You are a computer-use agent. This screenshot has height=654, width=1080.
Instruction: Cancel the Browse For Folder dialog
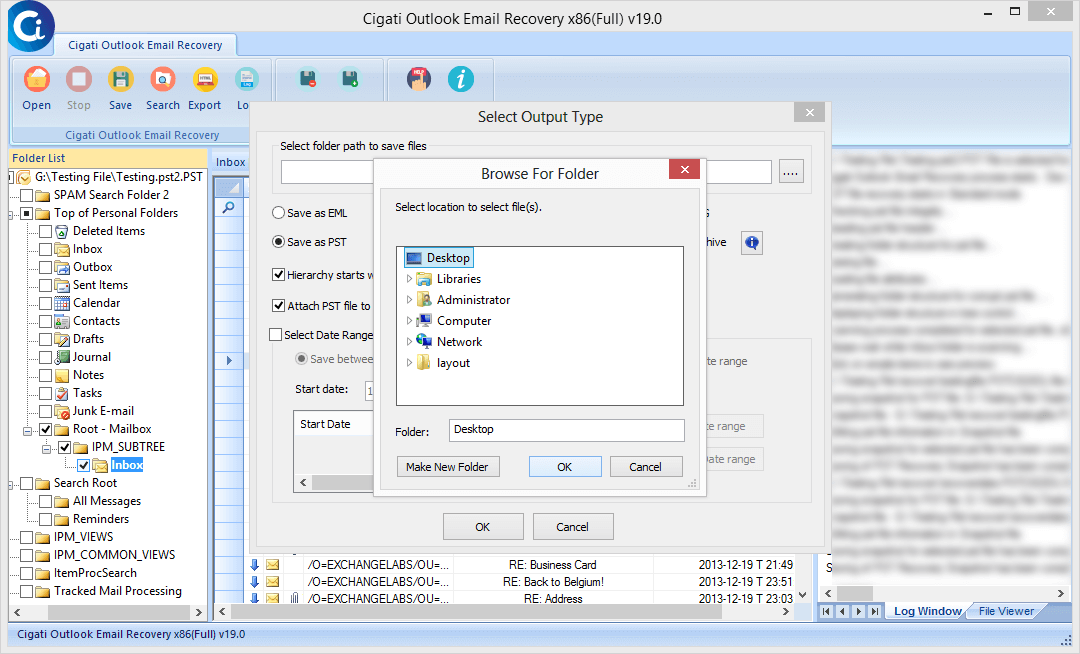(x=645, y=467)
